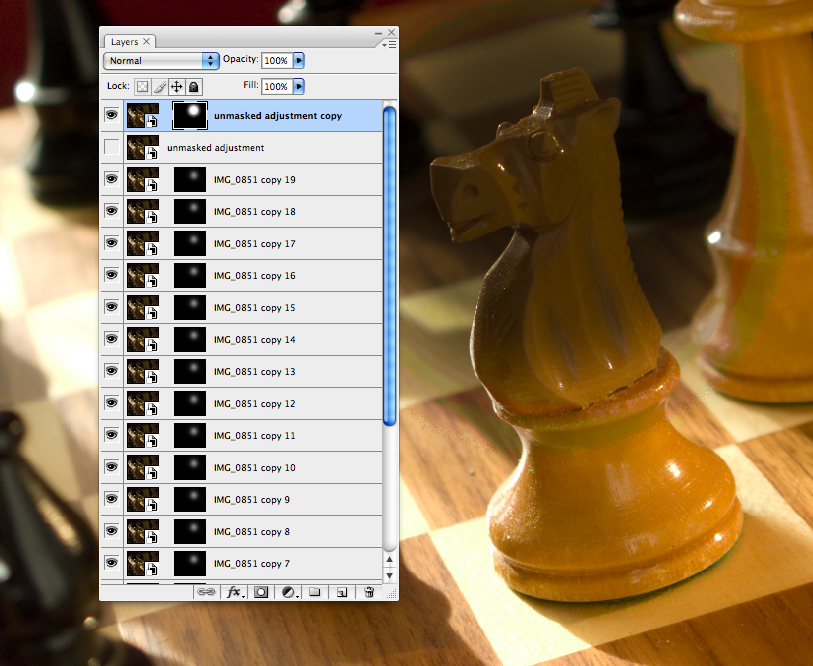Image resolution: width=813 pixels, height=666 pixels.
Task: Hide the IMG_0851 copy 11 layer
Action: pyautogui.click(x=111, y=435)
